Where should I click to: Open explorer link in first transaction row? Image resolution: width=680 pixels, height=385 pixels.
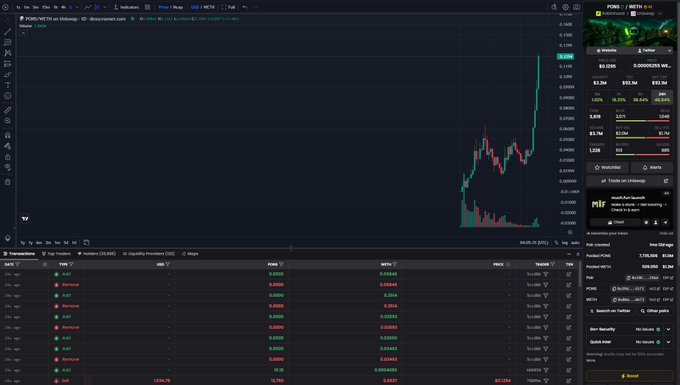tap(569, 274)
